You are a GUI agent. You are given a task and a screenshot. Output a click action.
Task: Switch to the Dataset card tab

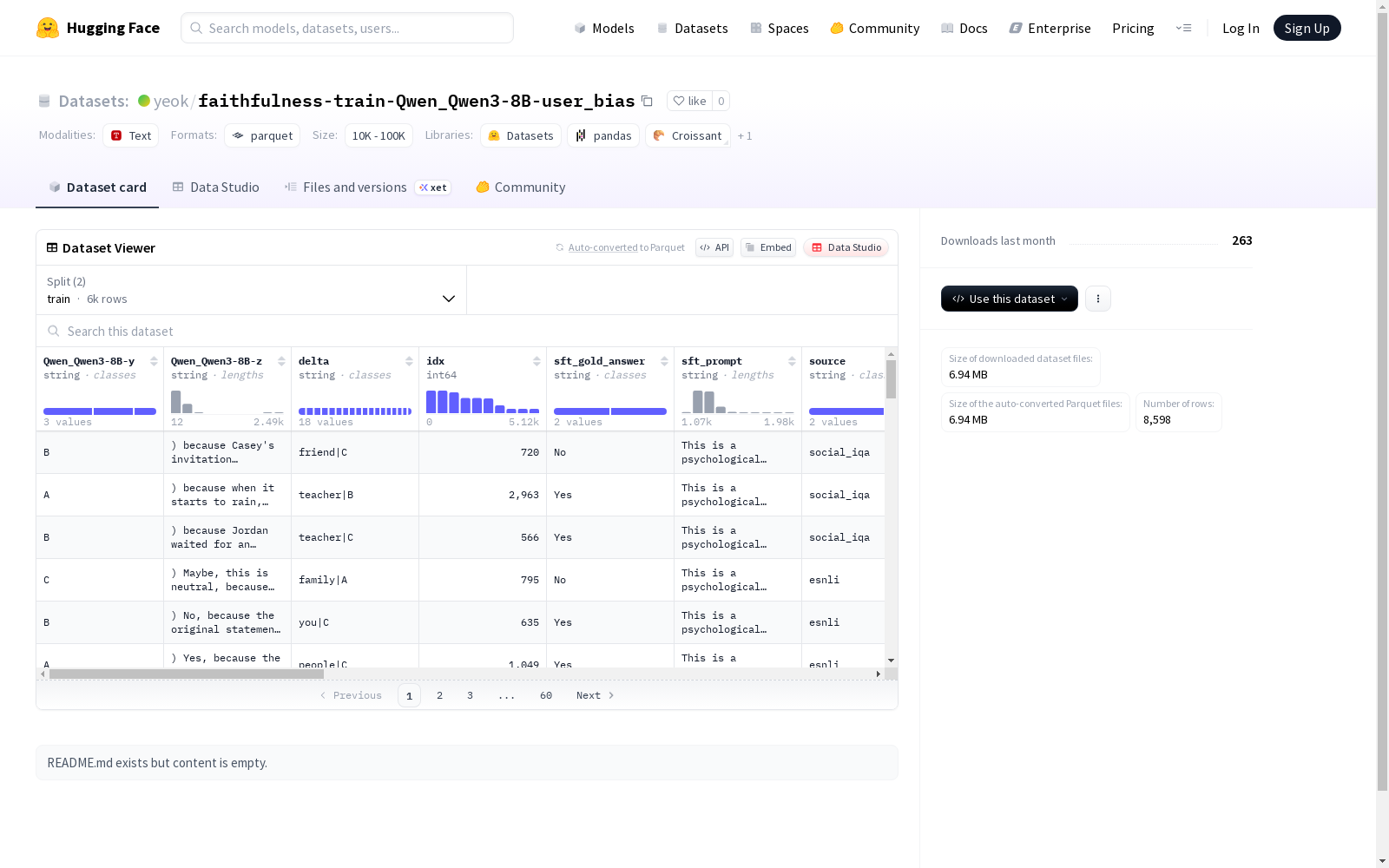coord(97,187)
